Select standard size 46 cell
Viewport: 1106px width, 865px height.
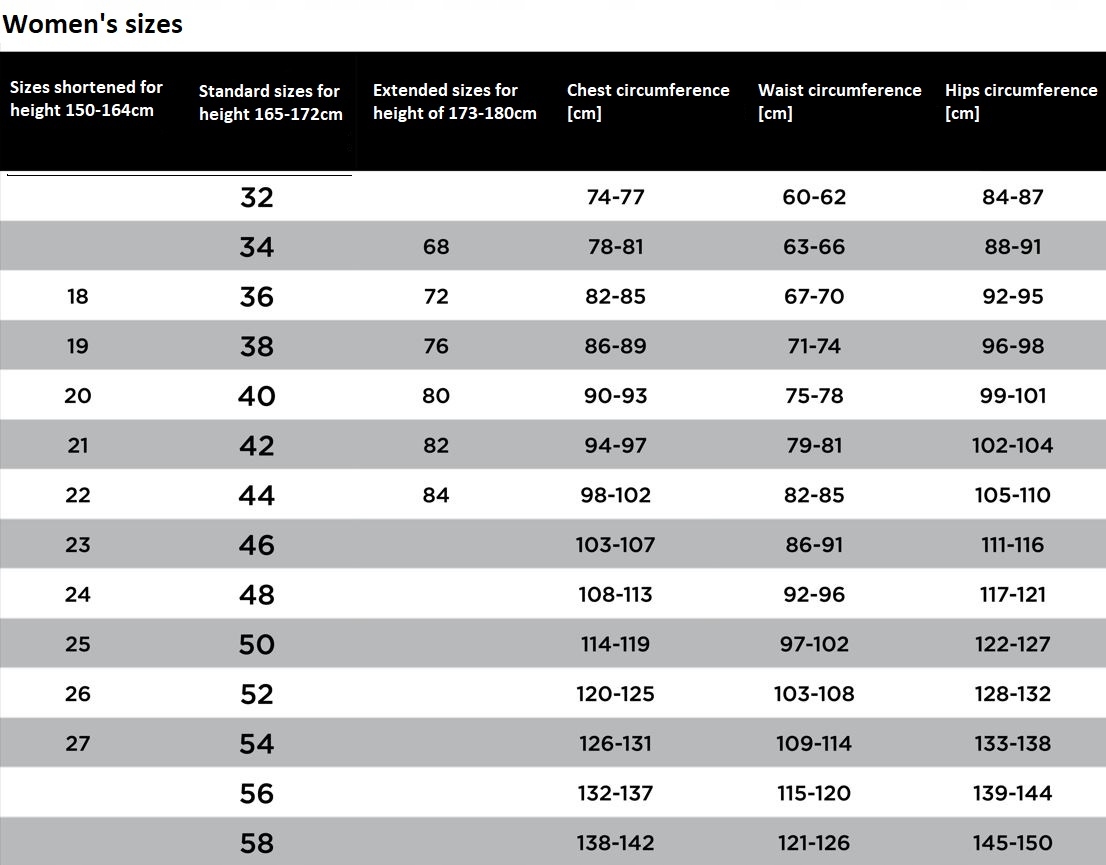point(256,545)
